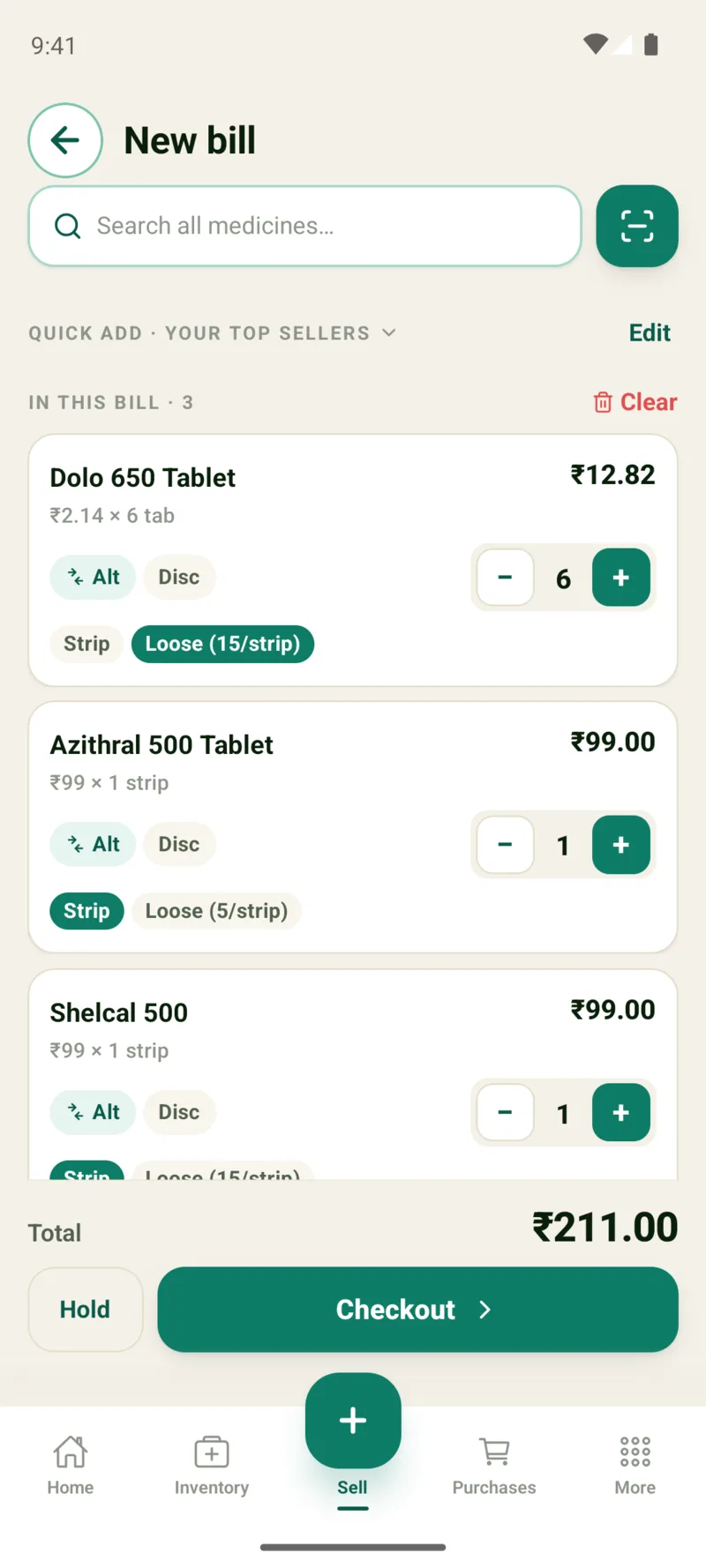Choose Loose (15/strip) for Dolo 650
This screenshot has height=1568, width=706.
(x=222, y=644)
